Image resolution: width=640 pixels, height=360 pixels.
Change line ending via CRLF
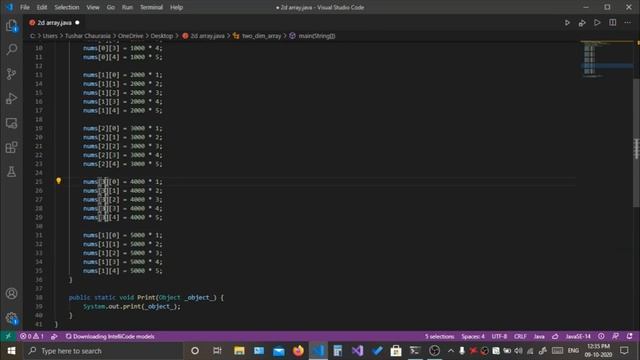(520, 336)
